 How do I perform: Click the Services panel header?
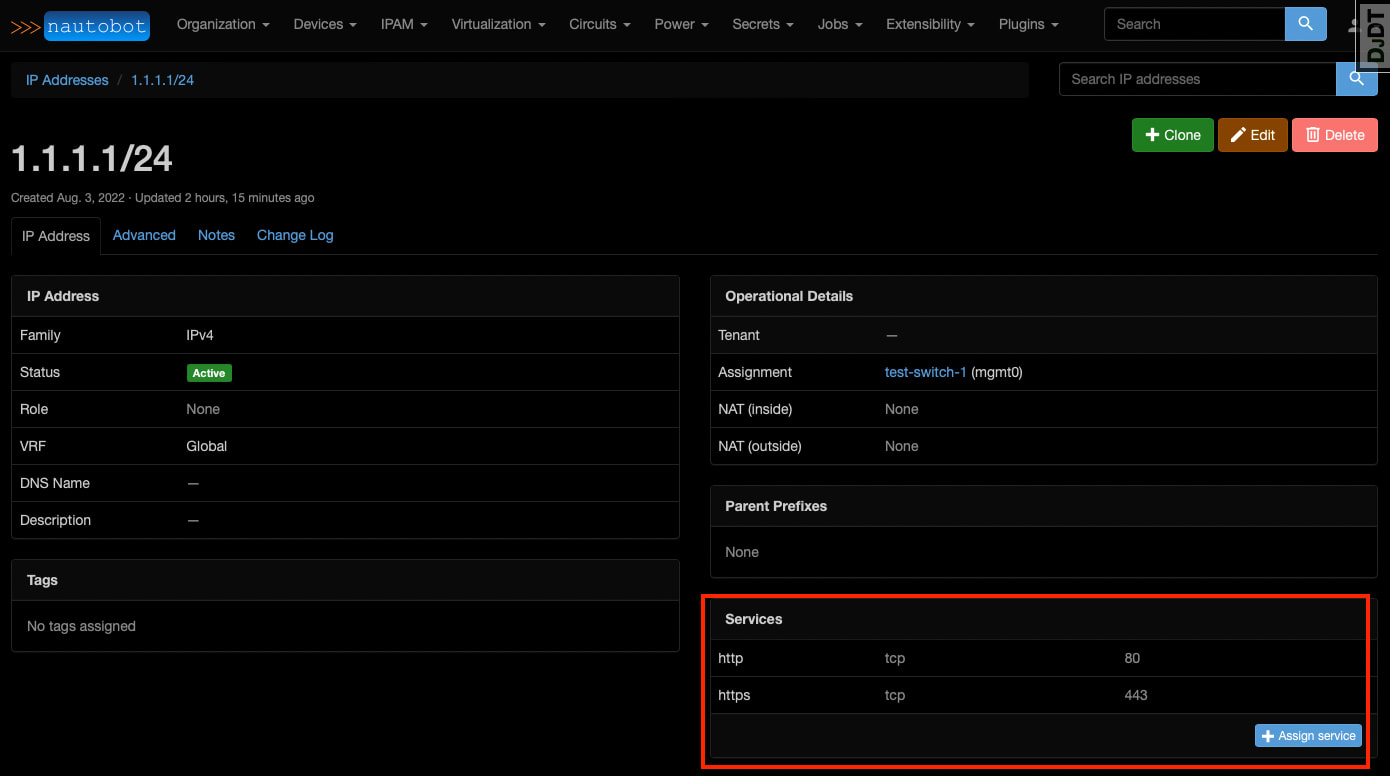[x=1044, y=619]
